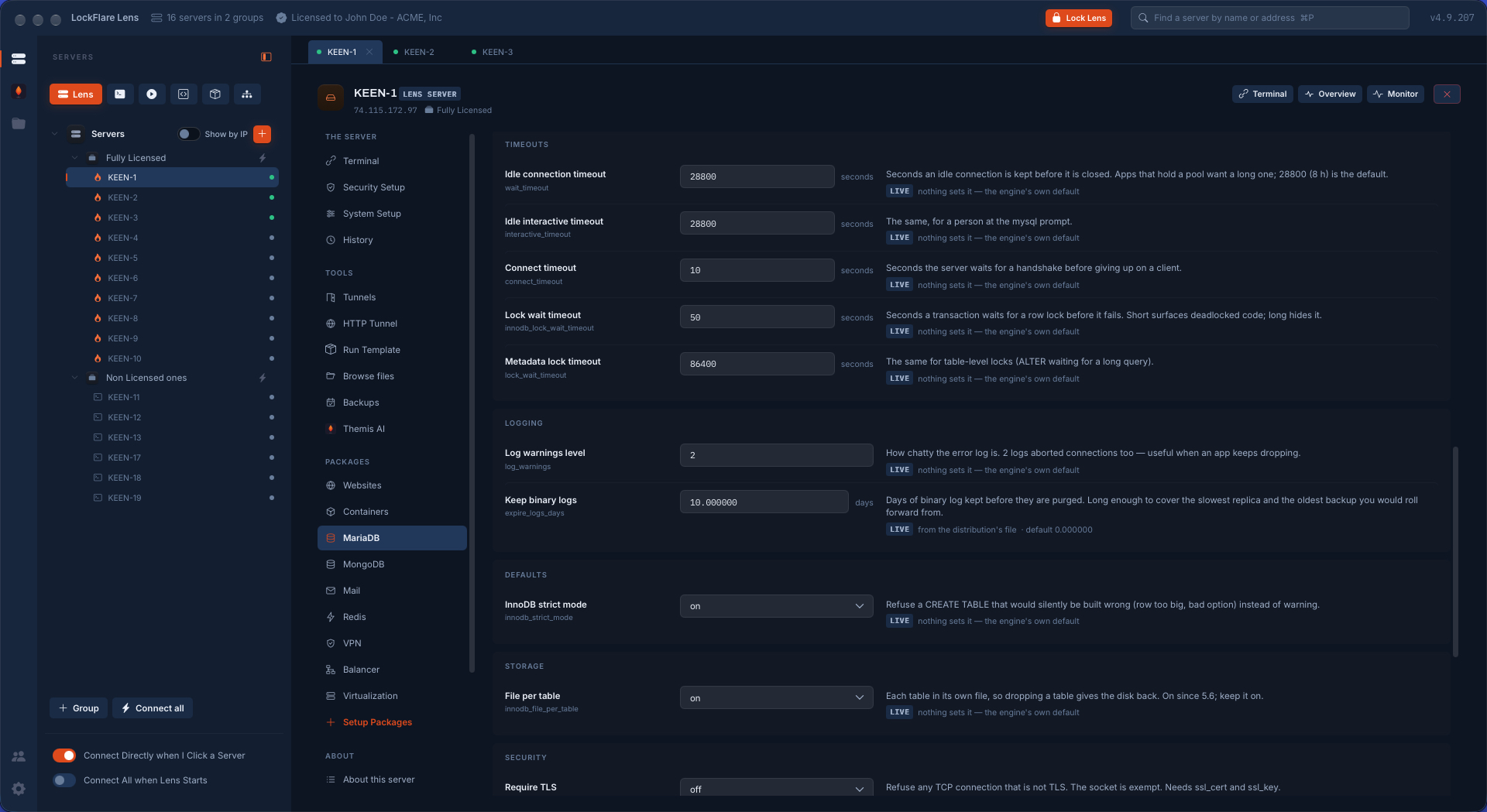Disable Connect Directly when I Click a Server
Image resolution: width=1487 pixels, height=812 pixels.
[64, 755]
